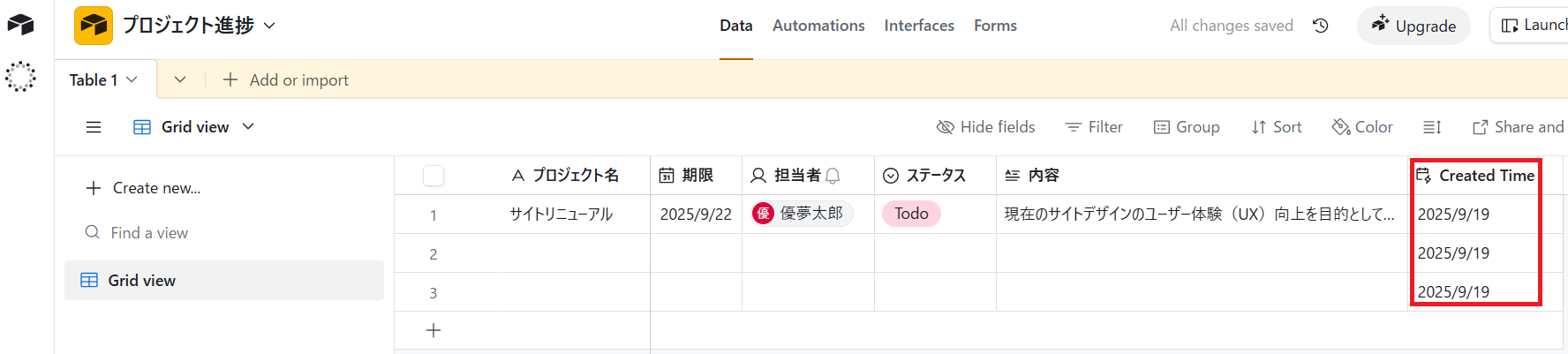This screenshot has width=1568, height=354.
Task: Click Hide fields visibility option
Action: [985, 127]
